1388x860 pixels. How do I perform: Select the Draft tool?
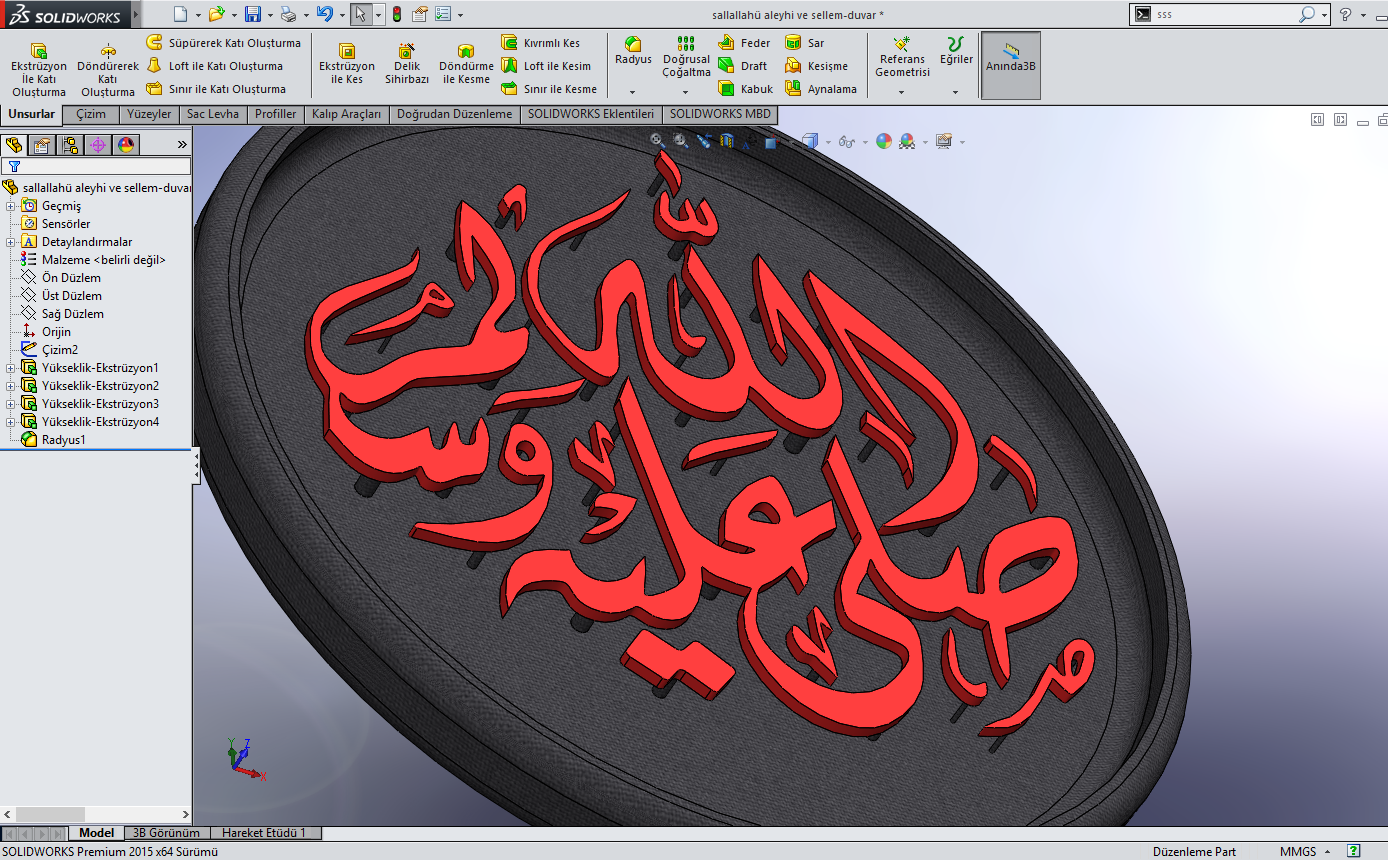[743, 66]
